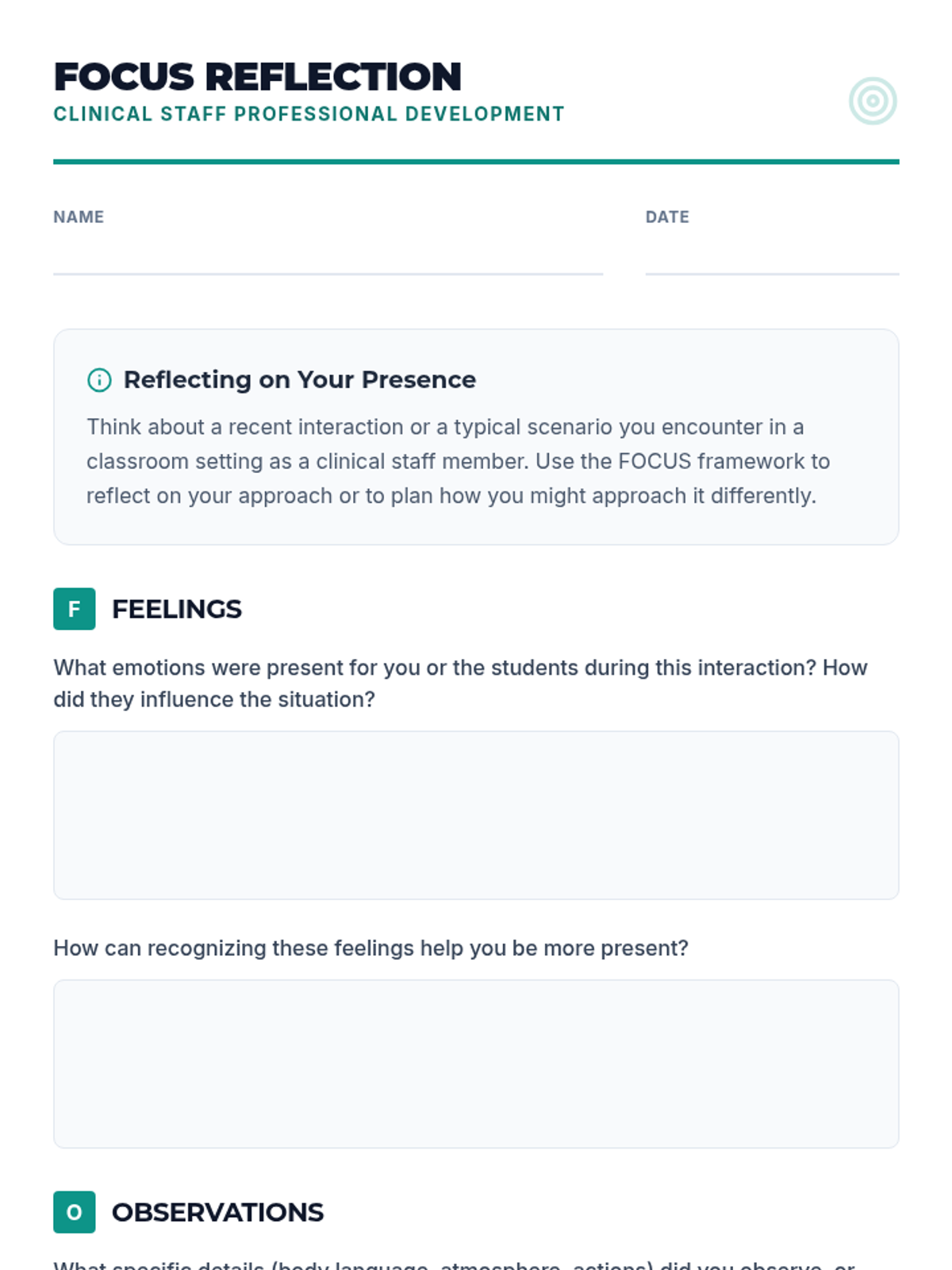Click the target bullseye icon in header

[x=872, y=101]
